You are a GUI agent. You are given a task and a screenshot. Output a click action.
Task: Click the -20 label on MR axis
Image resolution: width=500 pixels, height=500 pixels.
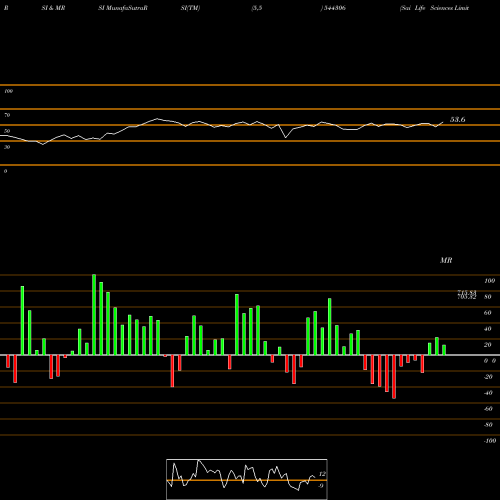pyautogui.click(x=488, y=377)
